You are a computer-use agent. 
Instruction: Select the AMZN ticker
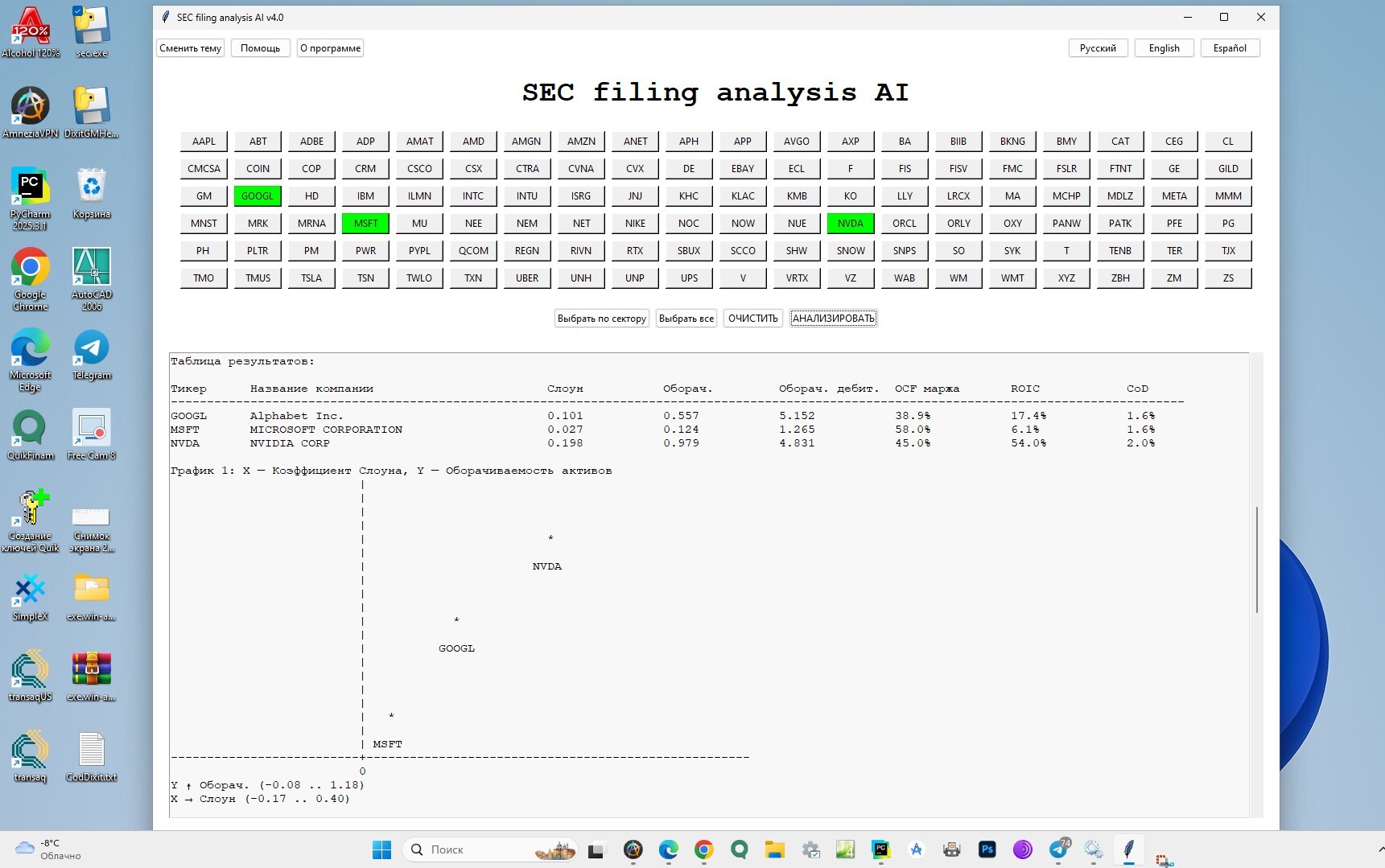tap(581, 141)
